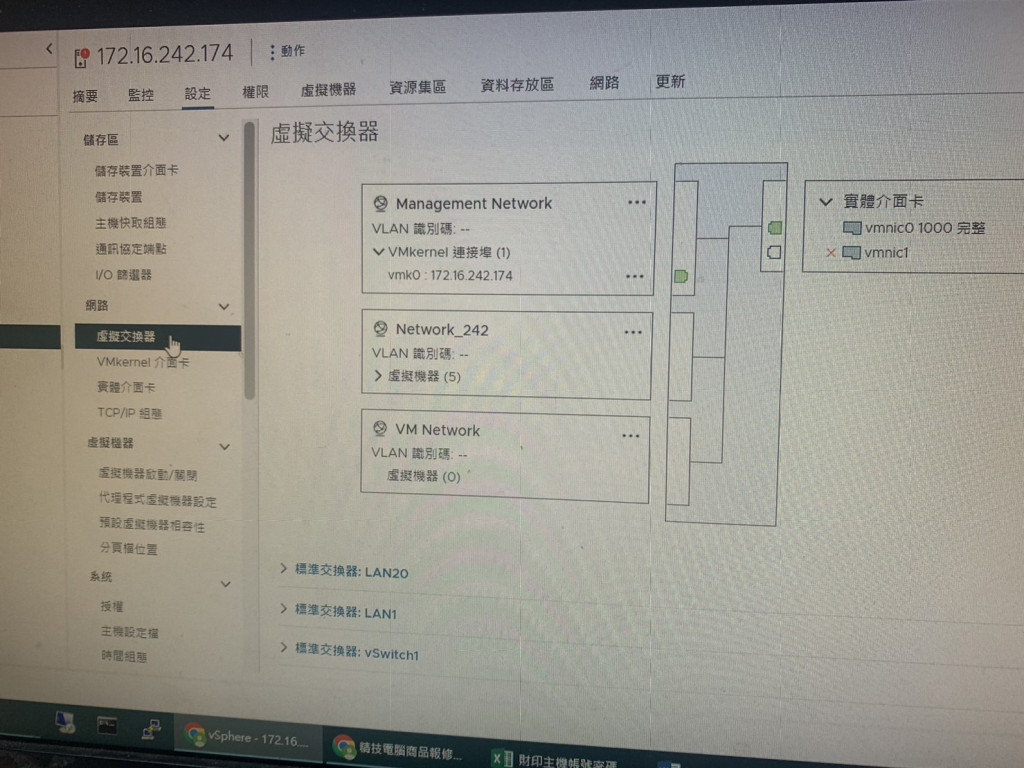This screenshot has width=1024, height=768.
Task: Expand 標準交換器: vSwitch1
Action: [x=283, y=648]
